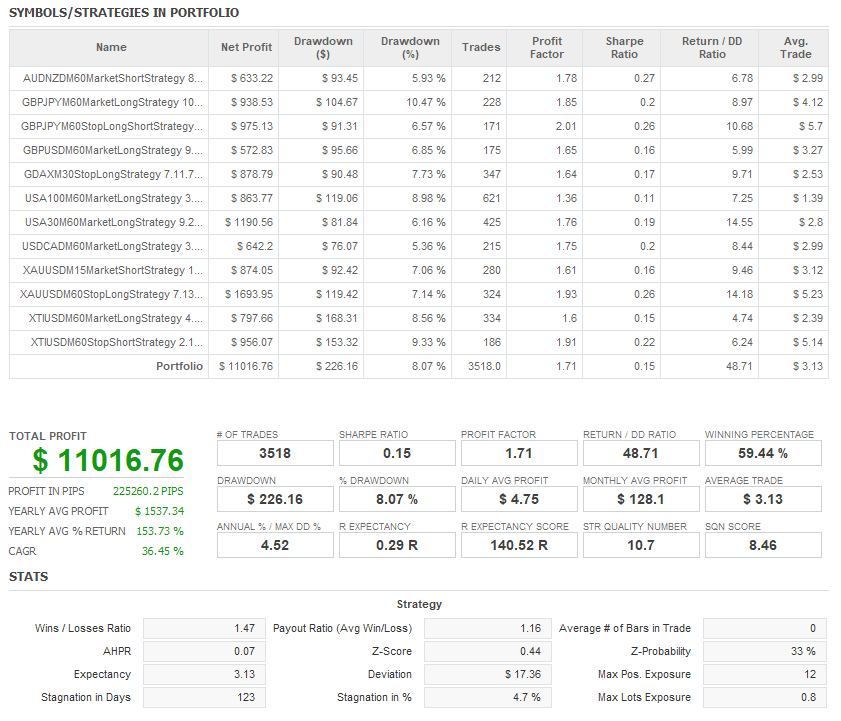Click the % Drawdown box showing 8.07 %
The width and height of the screenshot is (841, 721).
pyautogui.click(x=397, y=499)
